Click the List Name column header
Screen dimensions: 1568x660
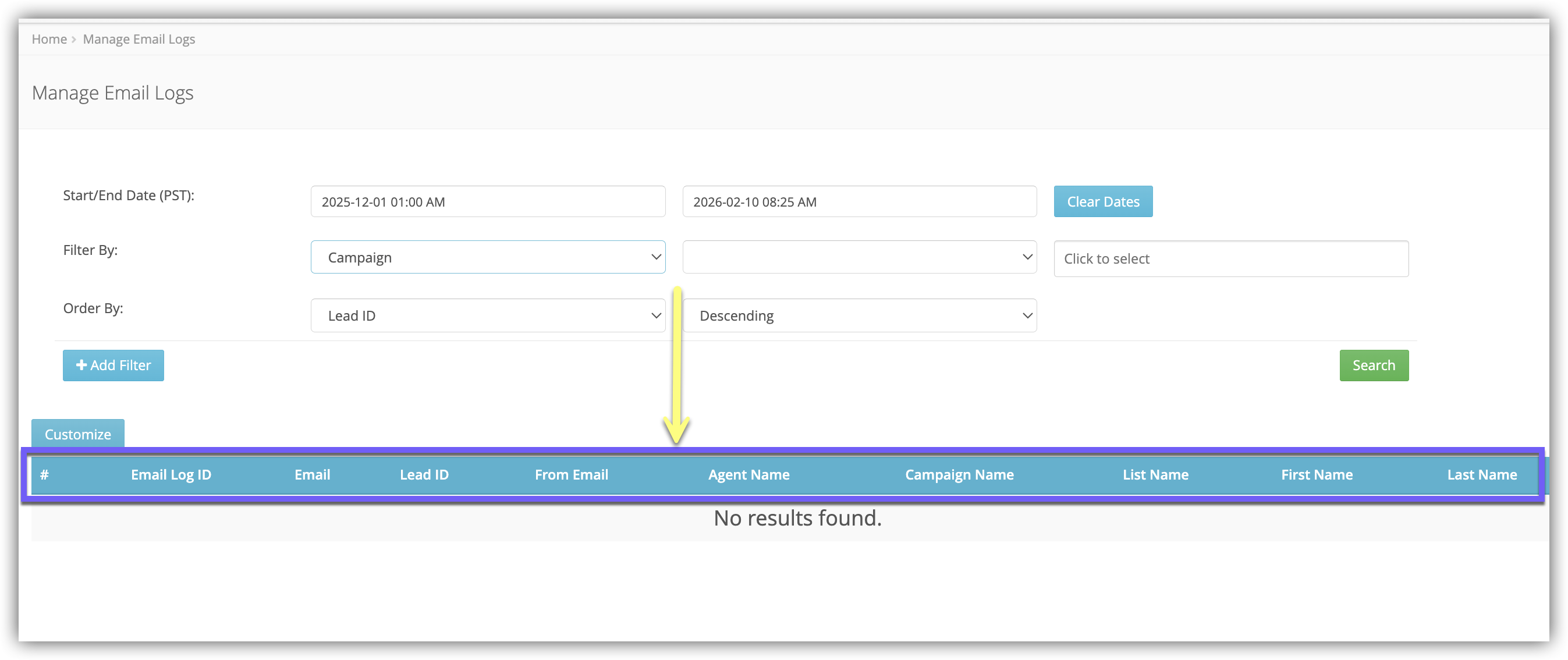pos(1155,475)
